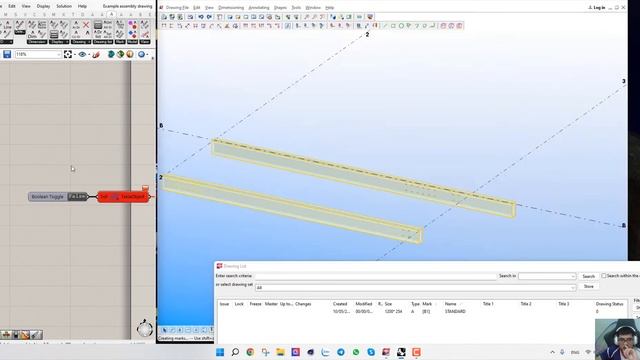The width and height of the screenshot is (640, 360).
Task: Open the Grasshopper Edit menu
Action: (x=12, y=6)
